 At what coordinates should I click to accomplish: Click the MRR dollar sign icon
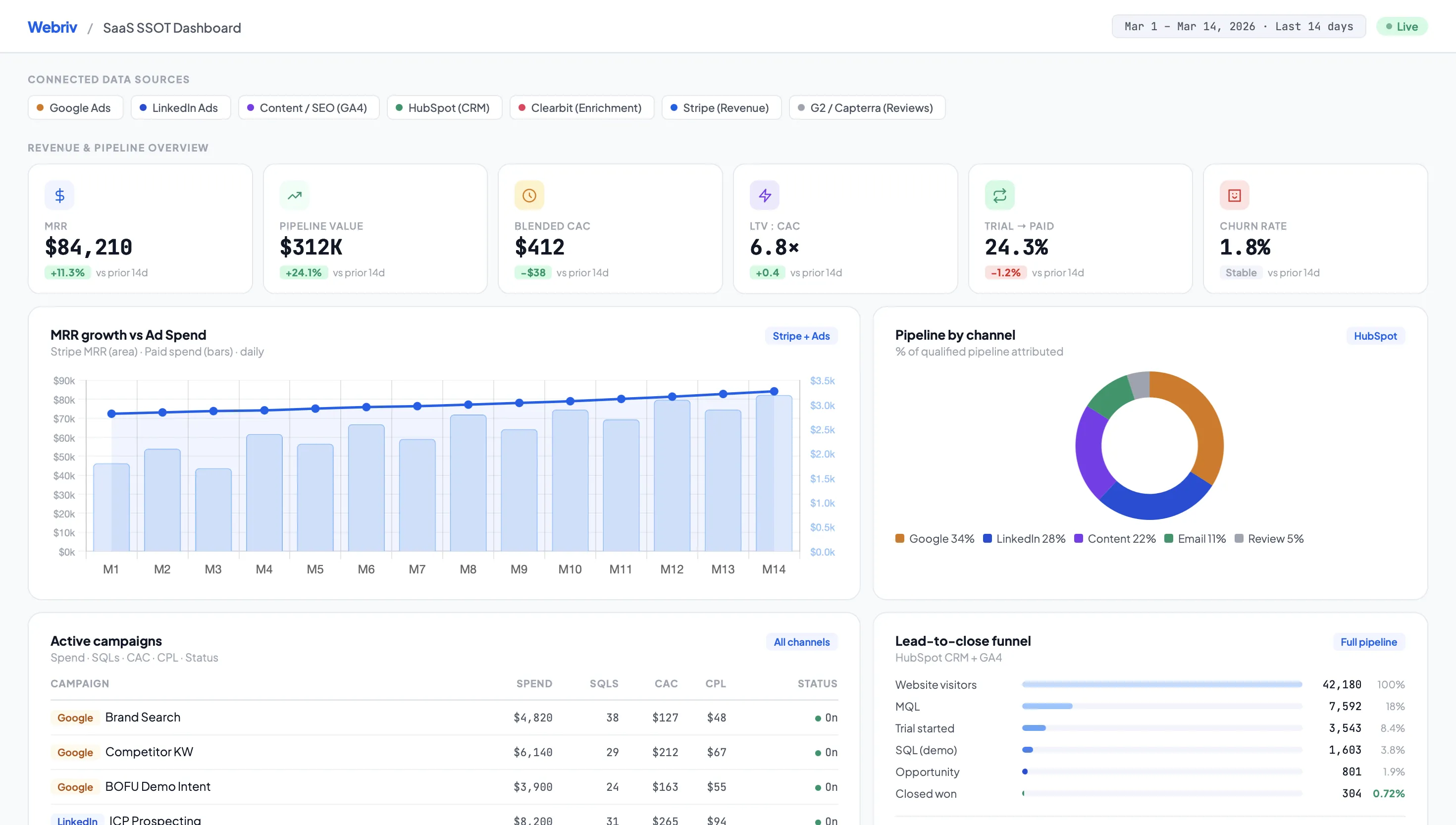pos(59,196)
